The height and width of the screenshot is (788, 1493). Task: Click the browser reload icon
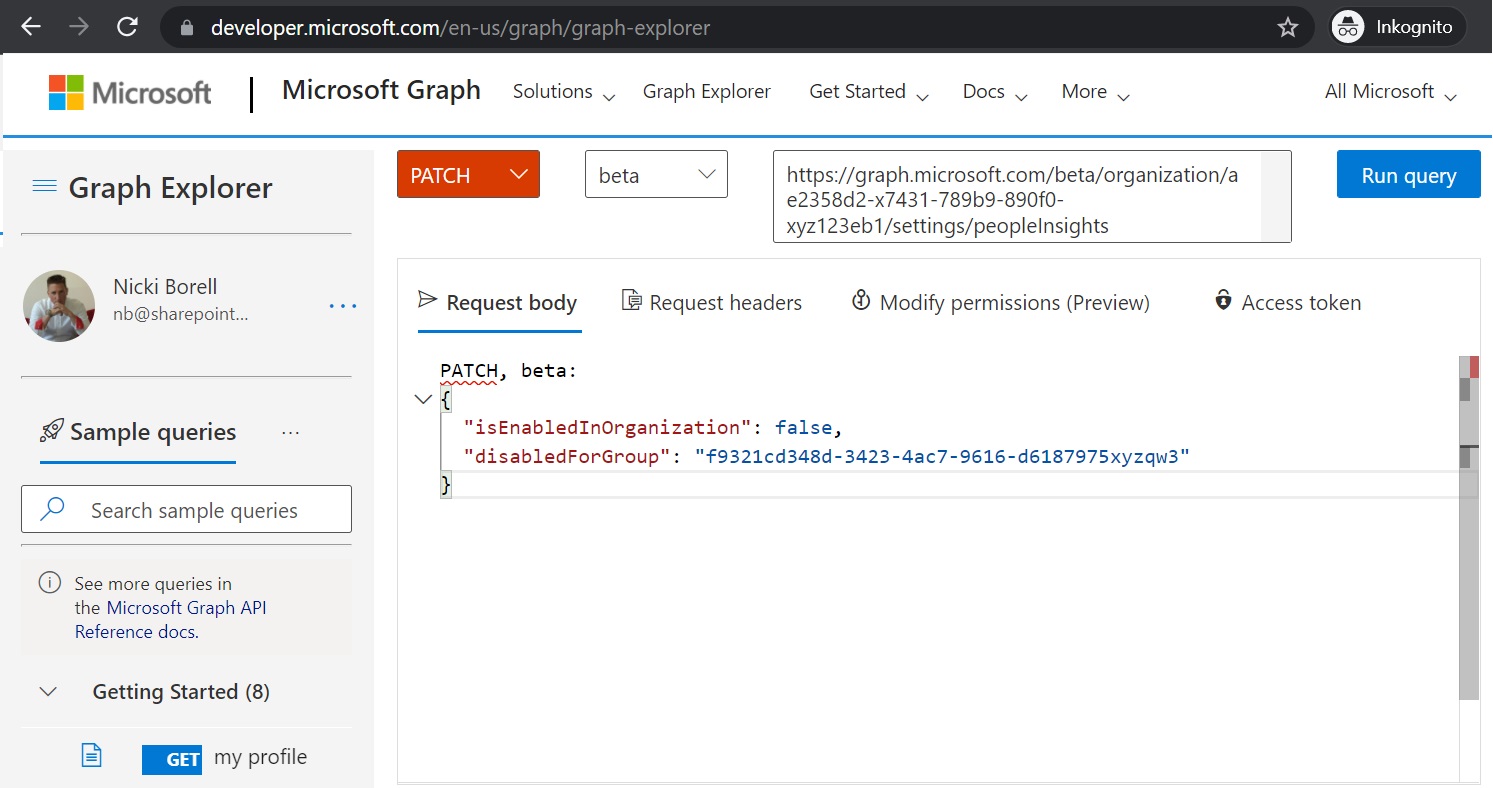pyautogui.click(x=128, y=27)
